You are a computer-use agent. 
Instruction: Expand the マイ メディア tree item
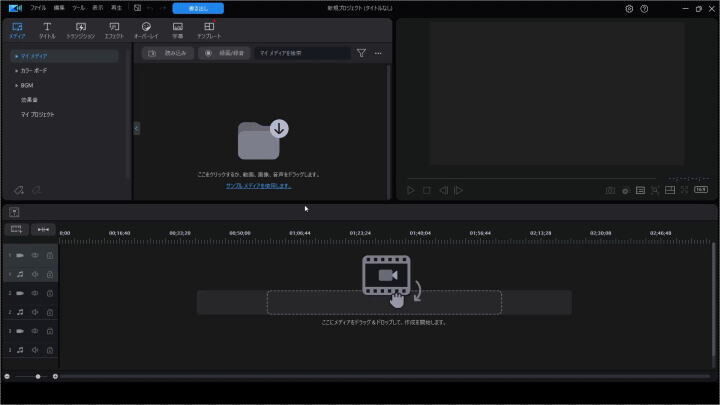(x=17, y=56)
